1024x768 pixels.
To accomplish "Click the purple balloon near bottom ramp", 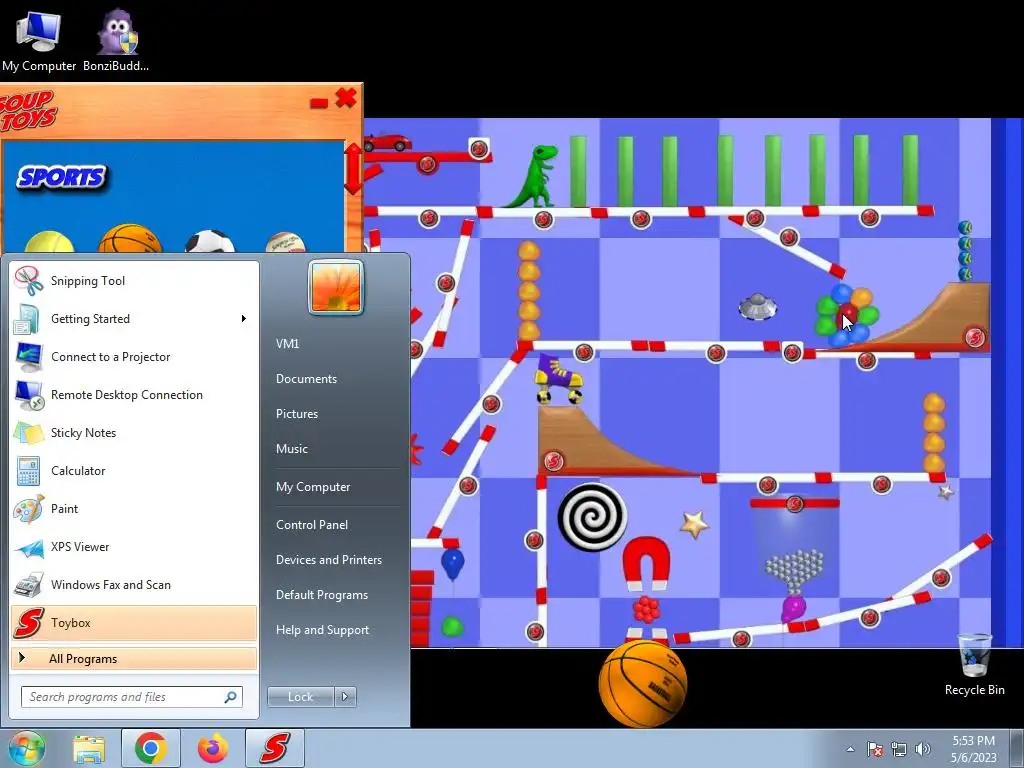I will [793, 608].
